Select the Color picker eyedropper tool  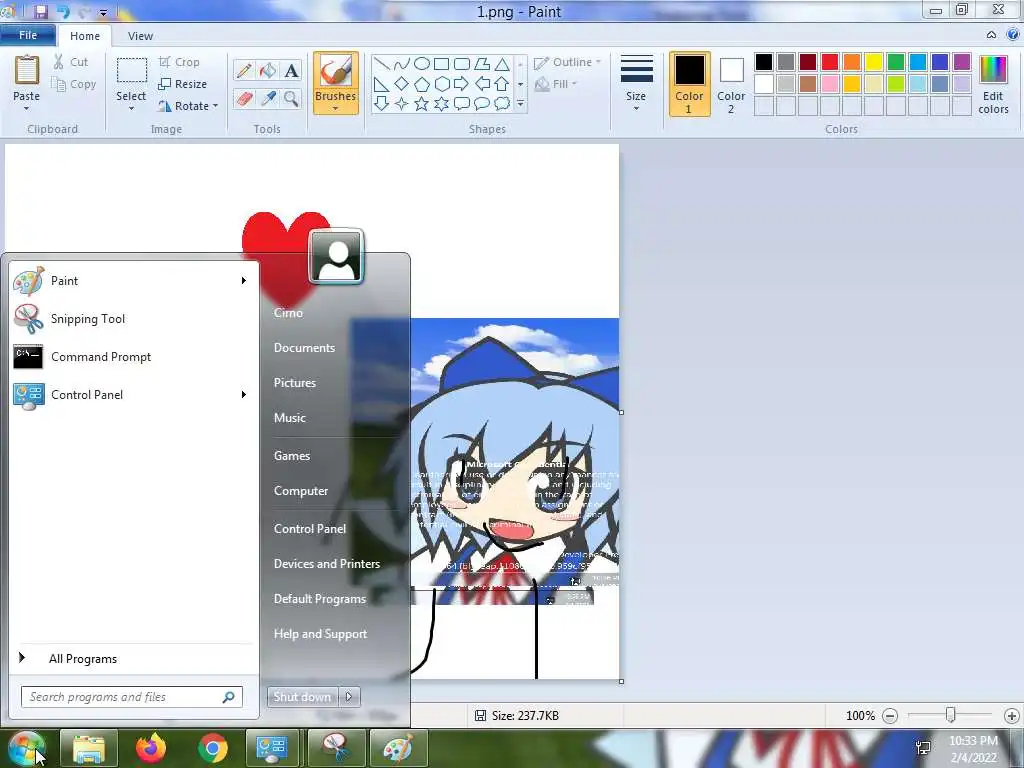(x=268, y=99)
